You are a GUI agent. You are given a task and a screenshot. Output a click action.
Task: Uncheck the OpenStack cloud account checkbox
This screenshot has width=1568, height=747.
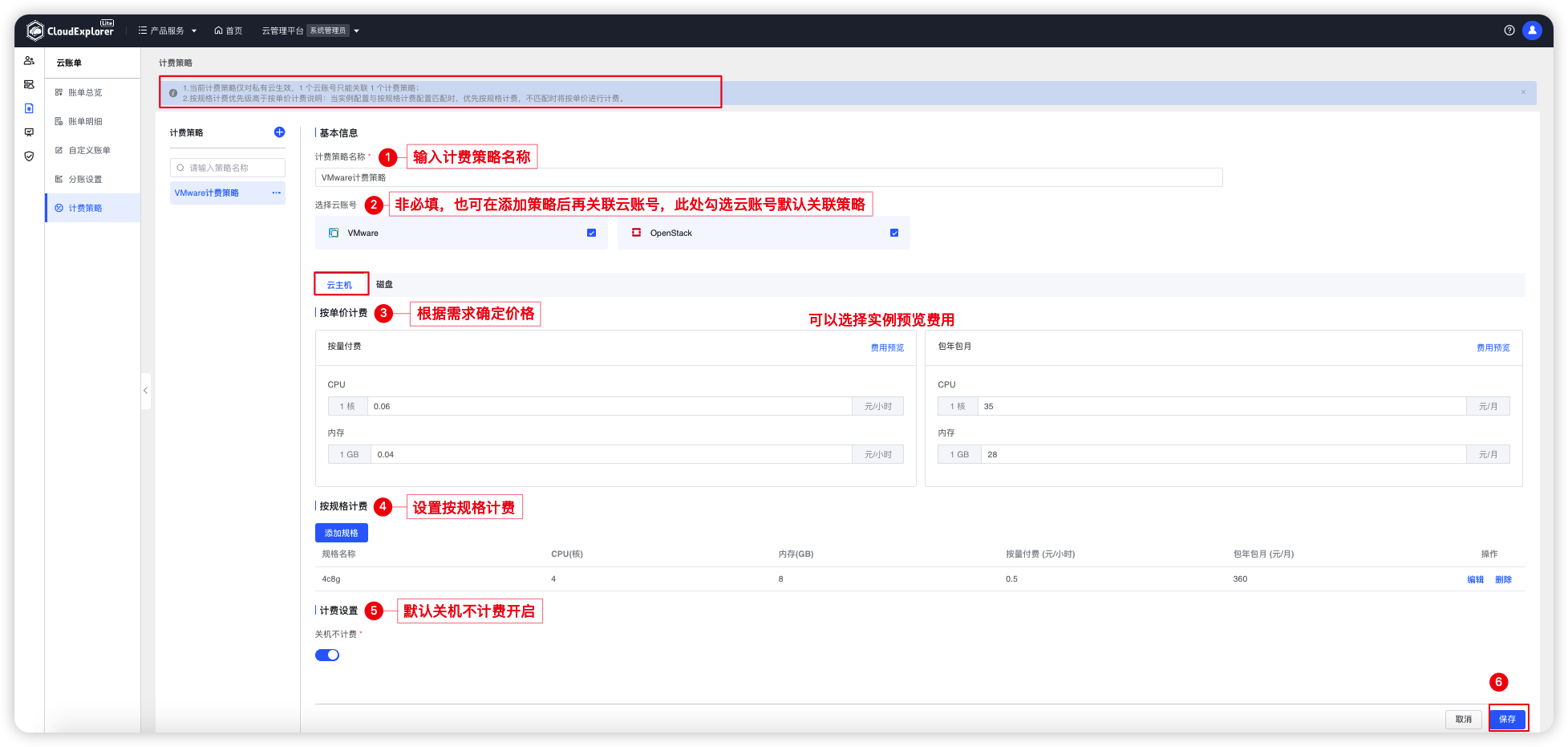(x=894, y=233)
